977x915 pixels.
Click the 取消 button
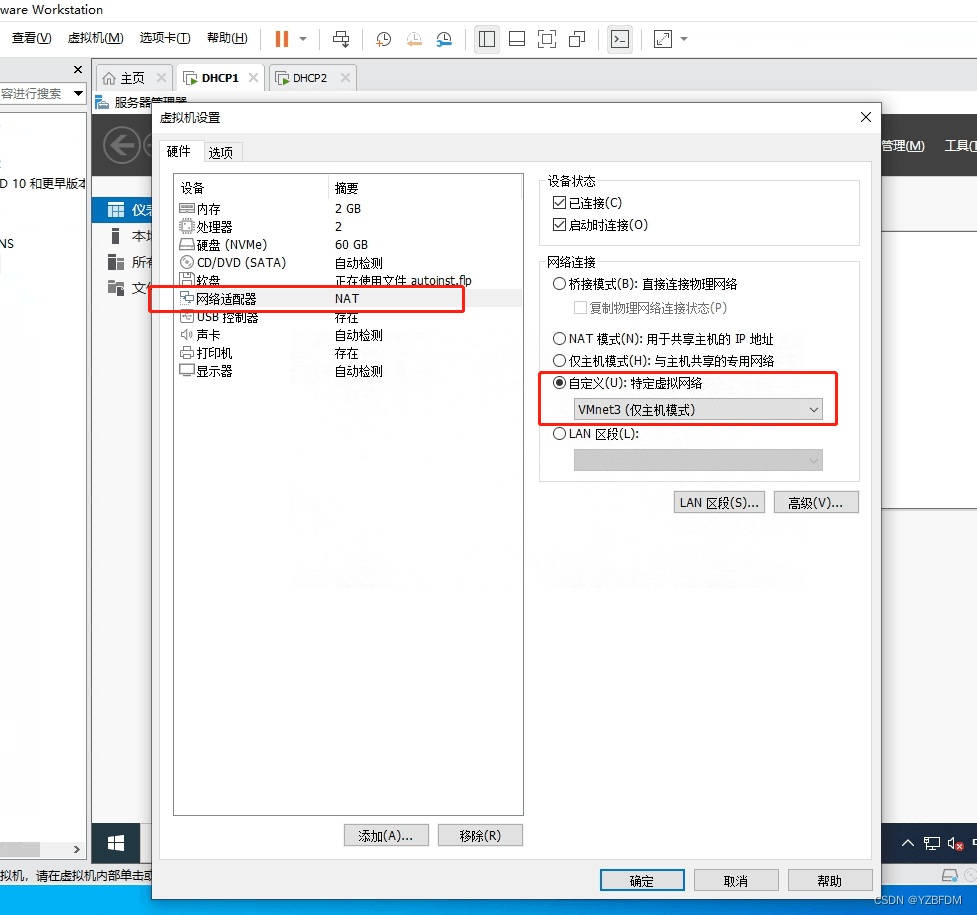tap(736, 881)
